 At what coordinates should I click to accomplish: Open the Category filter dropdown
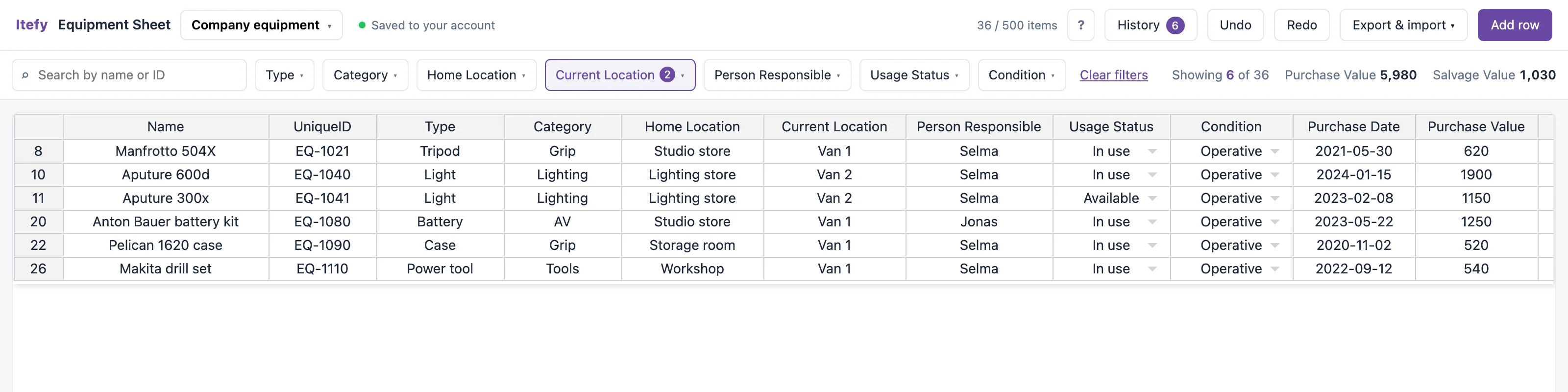tap(365, 75)
